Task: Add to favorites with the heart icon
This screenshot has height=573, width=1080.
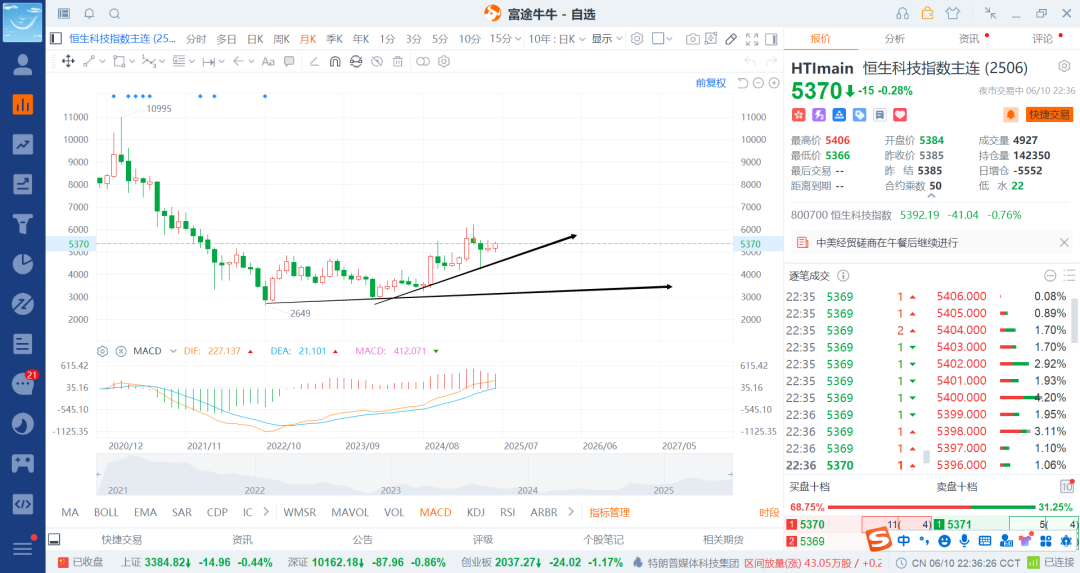Action: tap(900, 114)
